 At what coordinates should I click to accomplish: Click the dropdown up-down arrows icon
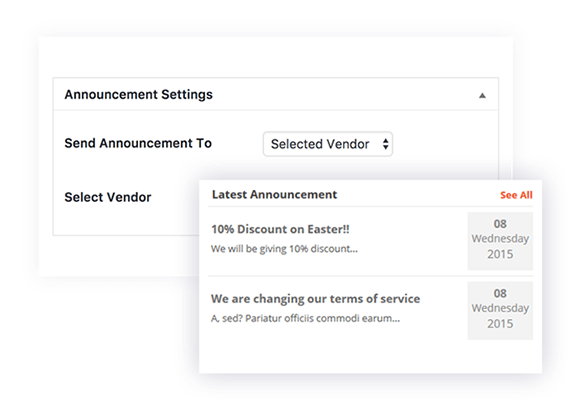pyautogui.click(x=385, y=144)
